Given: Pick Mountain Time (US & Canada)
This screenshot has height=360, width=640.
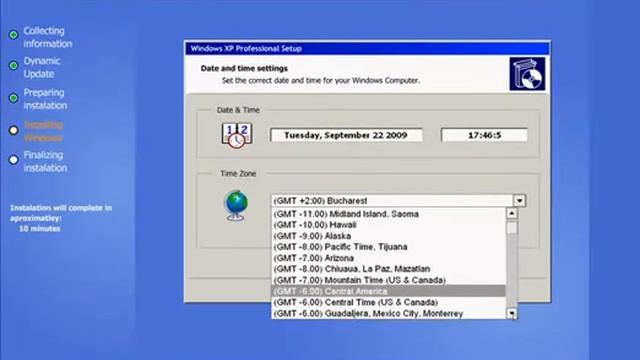Looking at the screenshot, I should tap(389, 280).
